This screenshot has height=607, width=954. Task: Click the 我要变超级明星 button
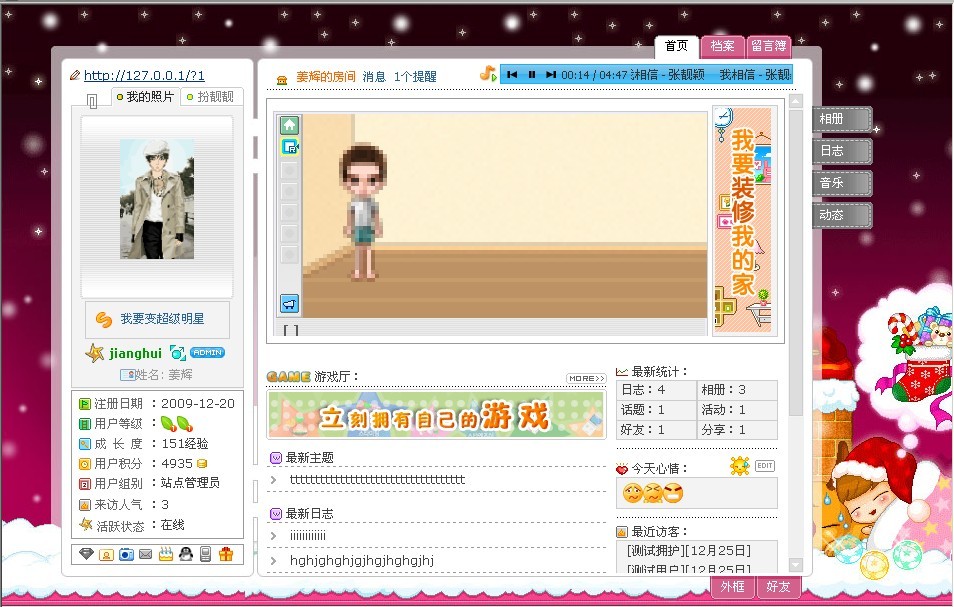(x=157, y=319)
